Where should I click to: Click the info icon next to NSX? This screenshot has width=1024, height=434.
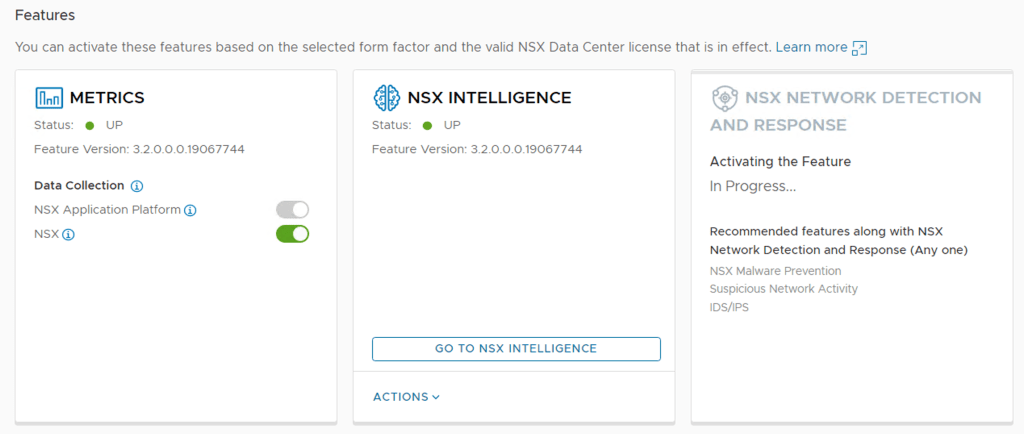69,235
